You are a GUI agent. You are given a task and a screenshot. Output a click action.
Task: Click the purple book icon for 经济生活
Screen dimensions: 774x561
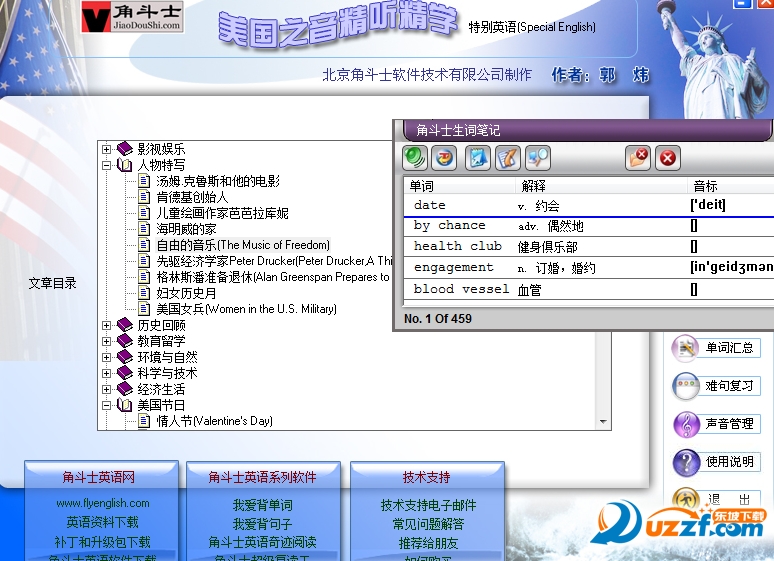pyautogui.click(x=125, y=389)
